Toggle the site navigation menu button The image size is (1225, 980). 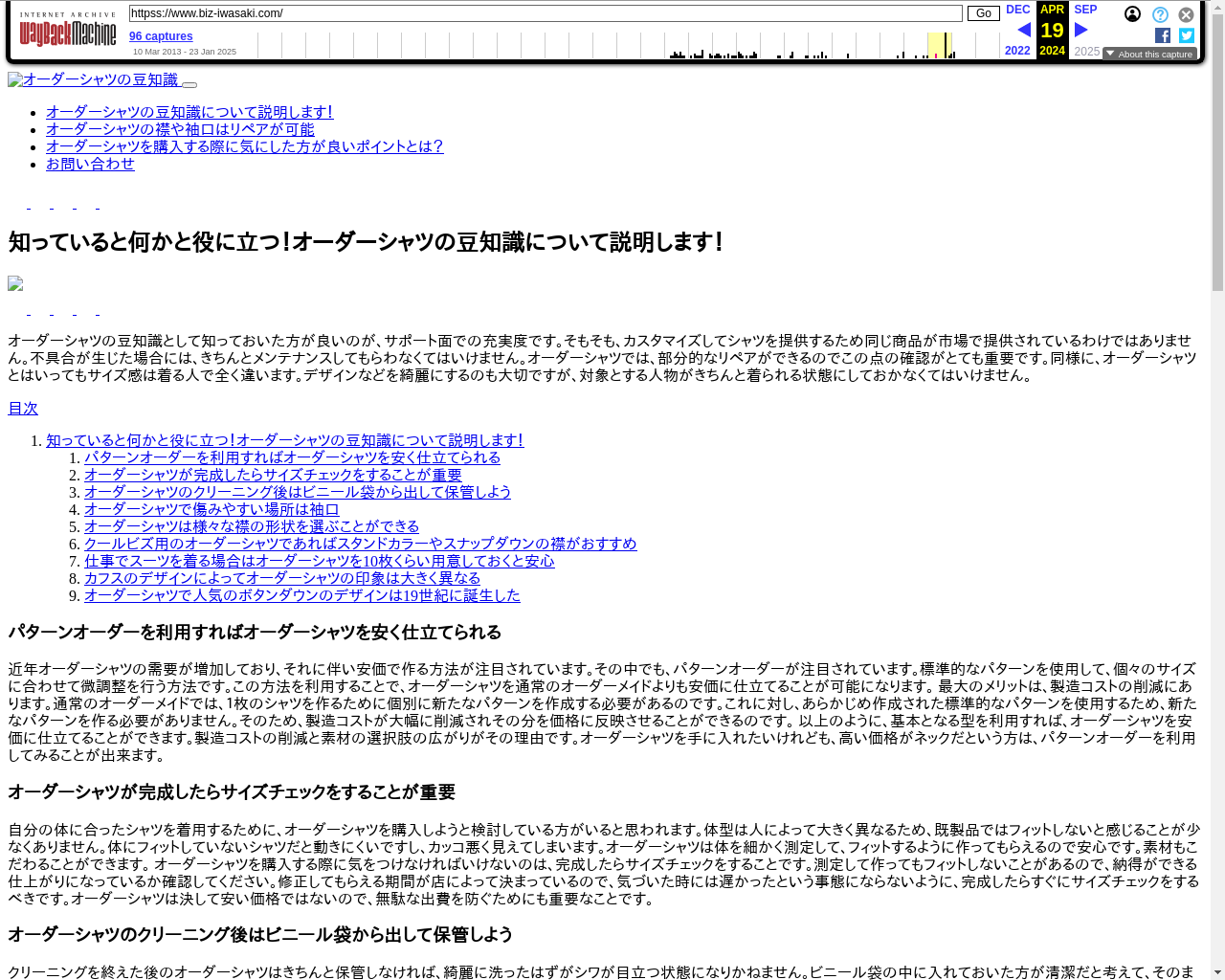point(189,84)
